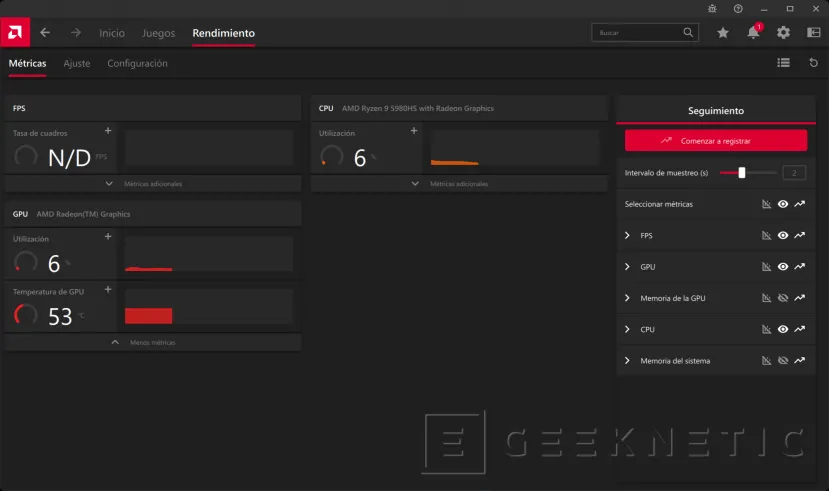
Task: Open the notifications bell
Action: coord(753,33)
